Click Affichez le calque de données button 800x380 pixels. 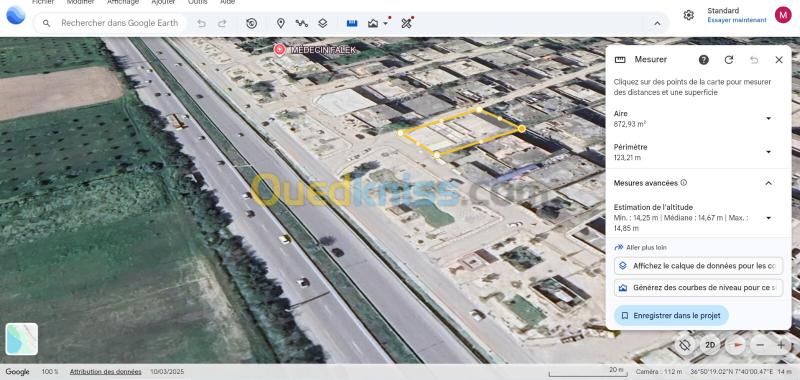pyautogui.click(x=698, y=266)
